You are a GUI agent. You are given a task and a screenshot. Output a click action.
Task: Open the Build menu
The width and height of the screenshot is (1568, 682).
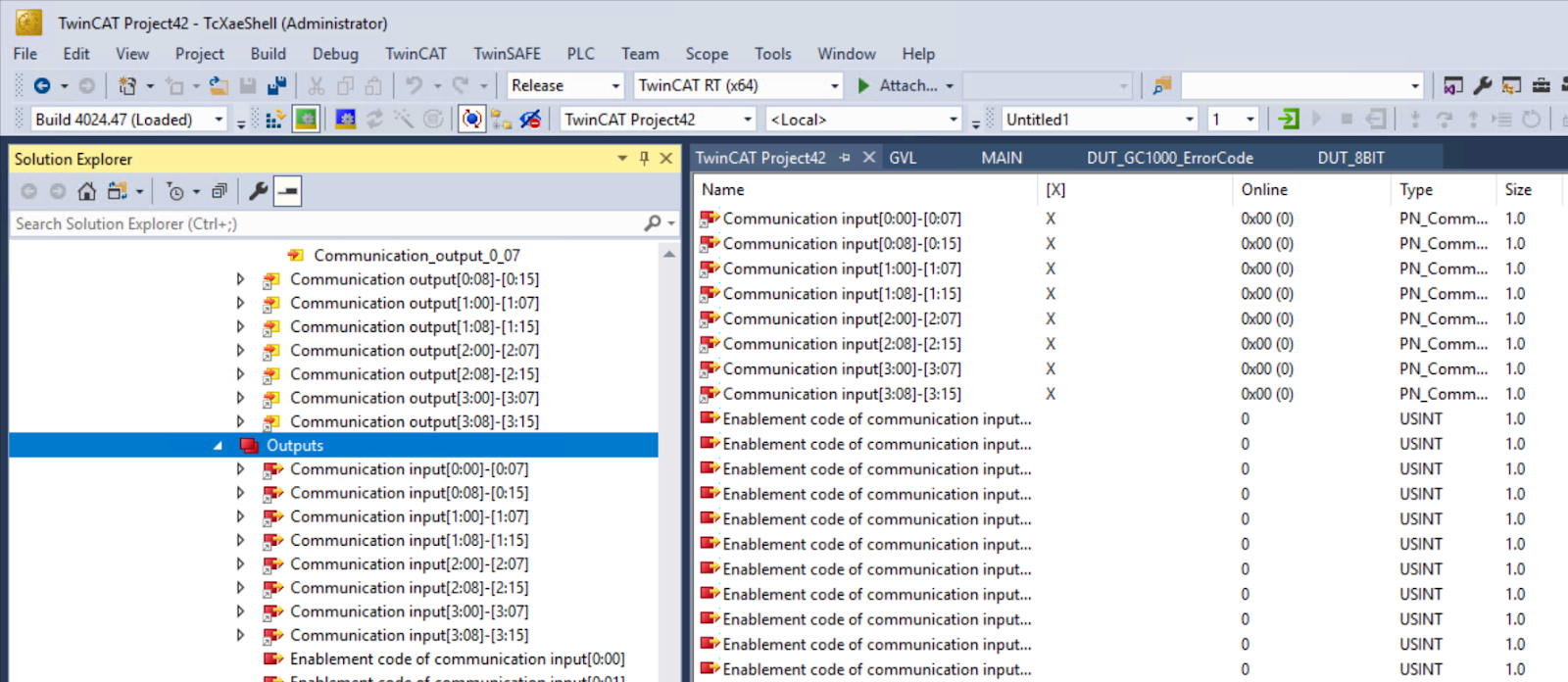coord(268,54)
